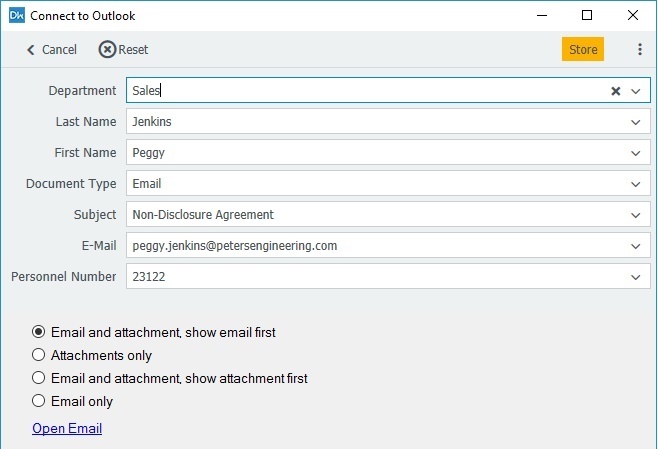Screen dimensions: 658x449
Task: Expand the Document Type dropdown
Action: click(636, 184)
